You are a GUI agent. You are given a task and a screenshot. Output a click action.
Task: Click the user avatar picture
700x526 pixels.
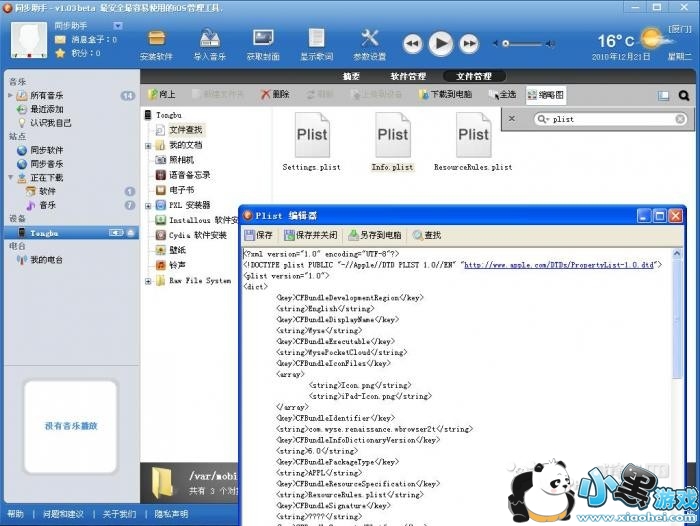pyautogui.click(x=29, y=40)
